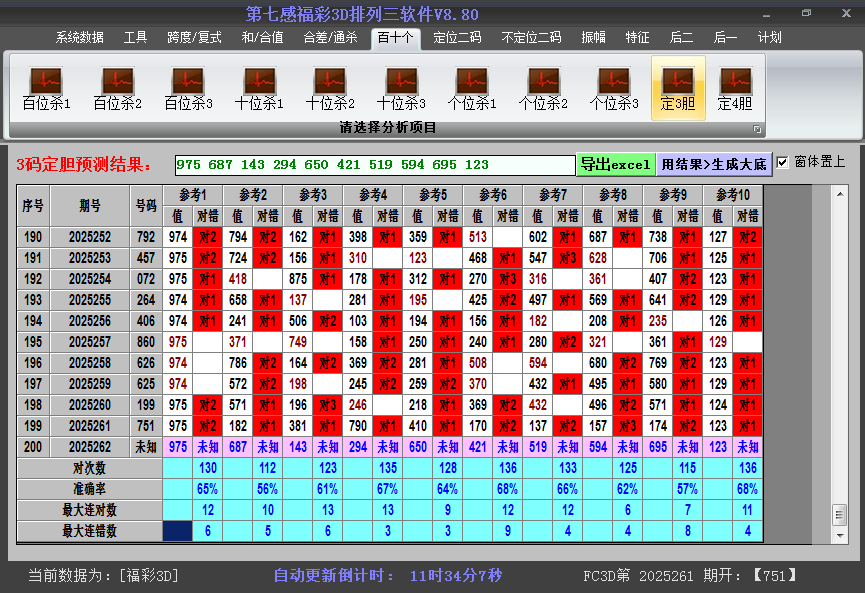Click the prediction results text field
Image resolution: width=865 pixels, height=593 pixels.
point(374,164)
